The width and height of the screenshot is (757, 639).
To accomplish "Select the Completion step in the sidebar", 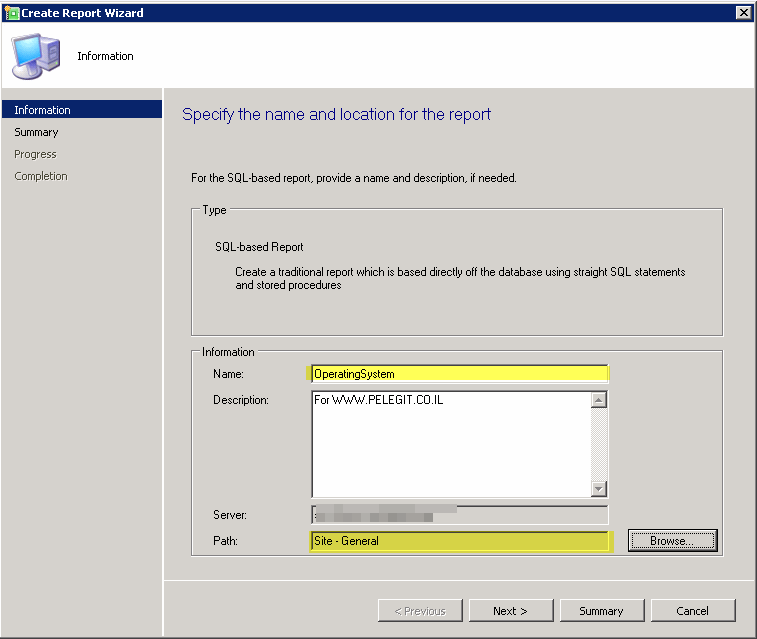I will [x=41, y=176].
